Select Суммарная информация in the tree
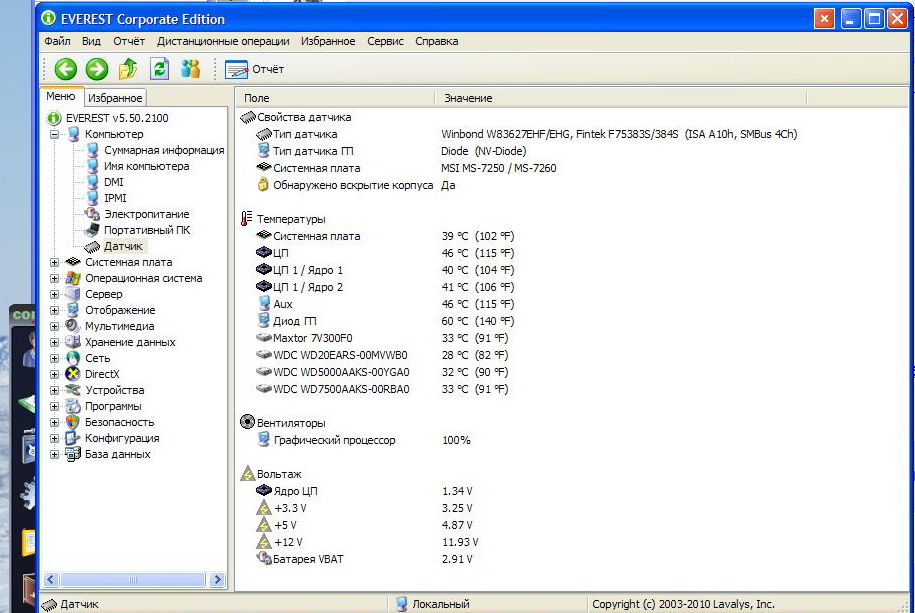 (164, 150)
